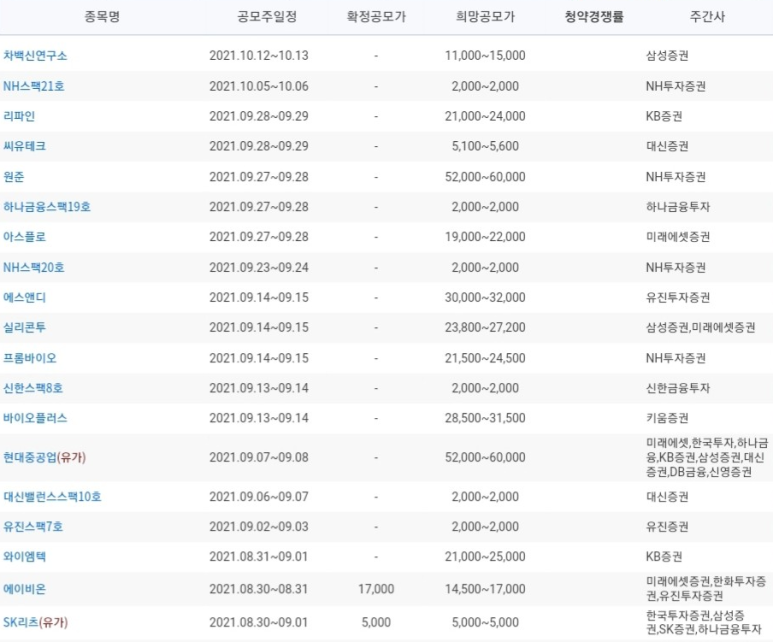Viewport: 773px width, 642px height.
Task: Select the date 2021.09.06~09.07
Action: [259, 497]
